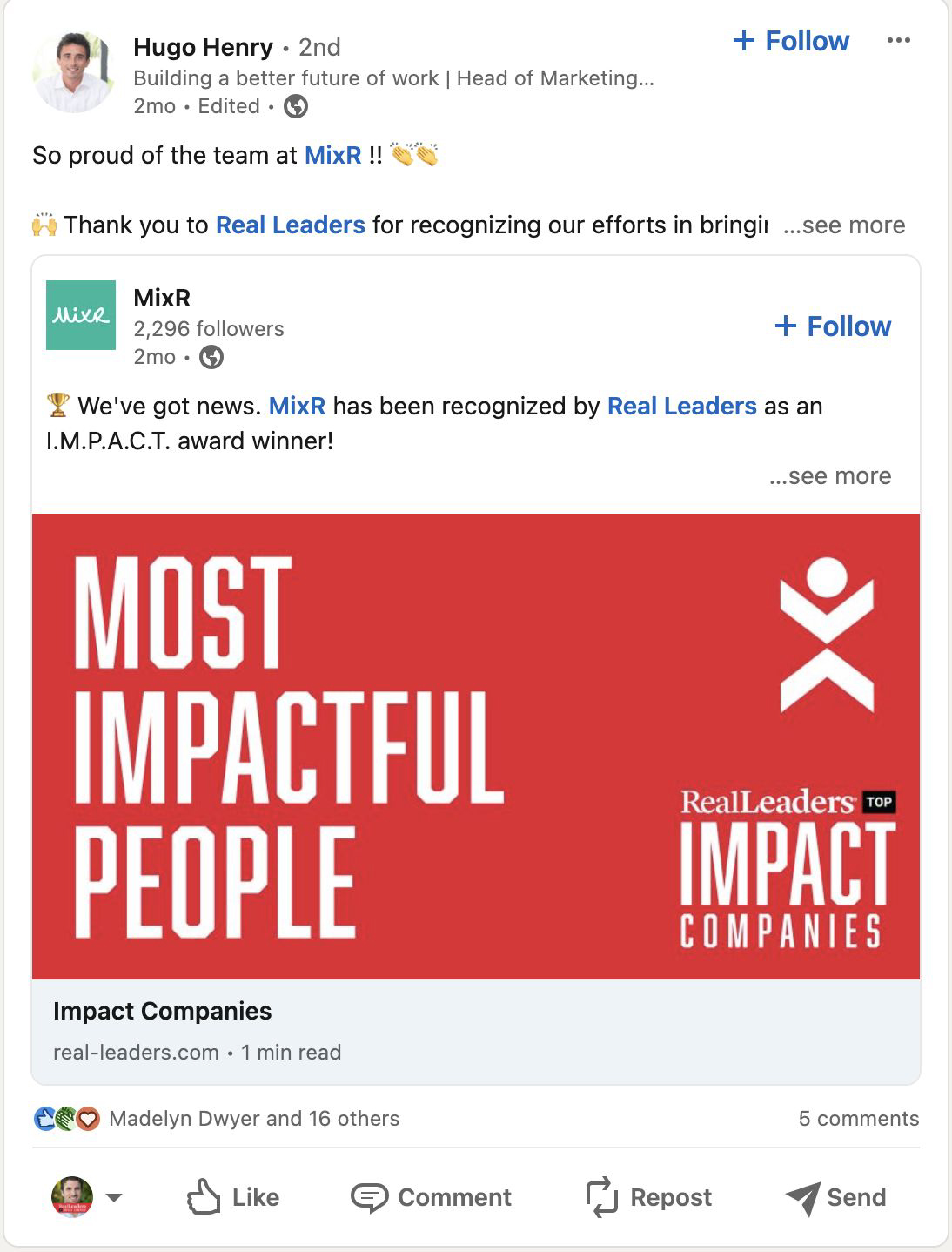This screenshot has height=1252, width=952.
Task: Click the globe icon in MixR post
Action: click(211, 357)
